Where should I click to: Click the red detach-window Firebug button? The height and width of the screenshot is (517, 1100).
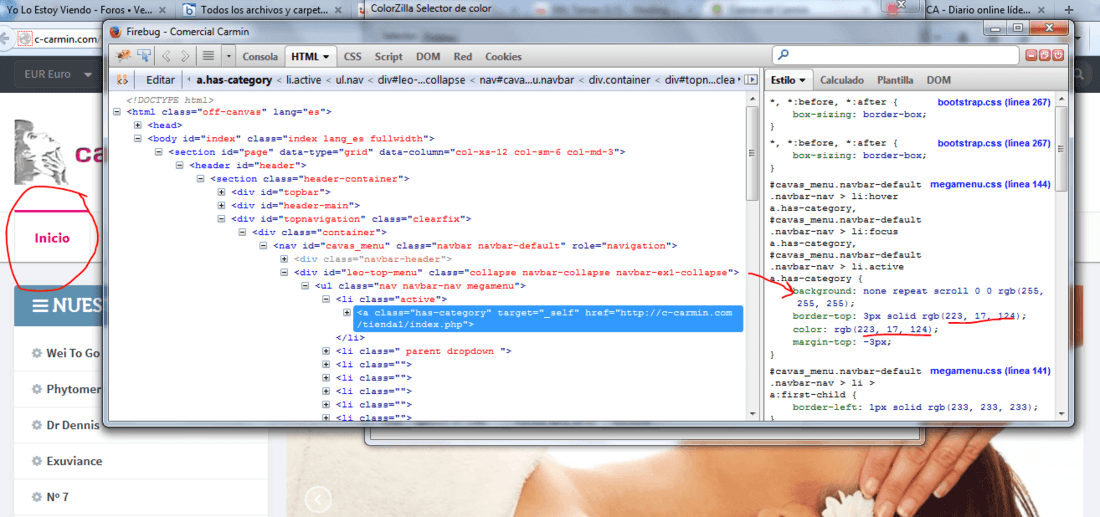tap(1045, 55)
